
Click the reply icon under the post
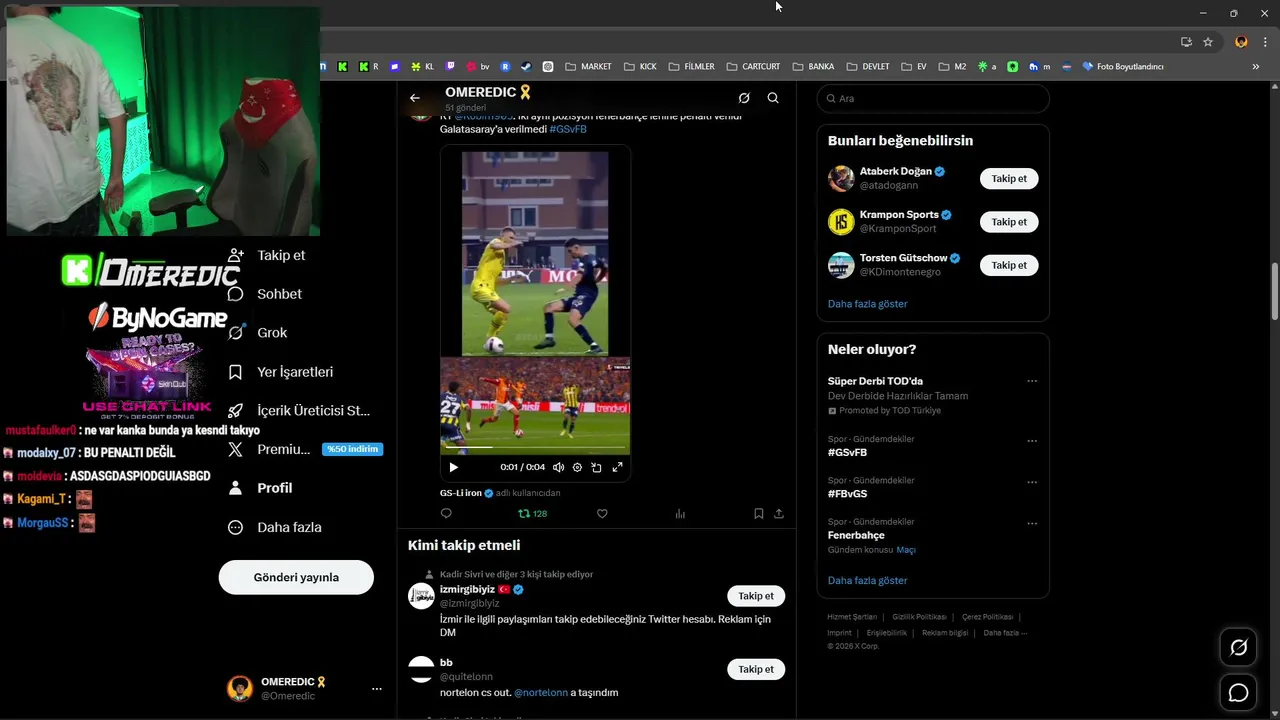click(446, 513)
